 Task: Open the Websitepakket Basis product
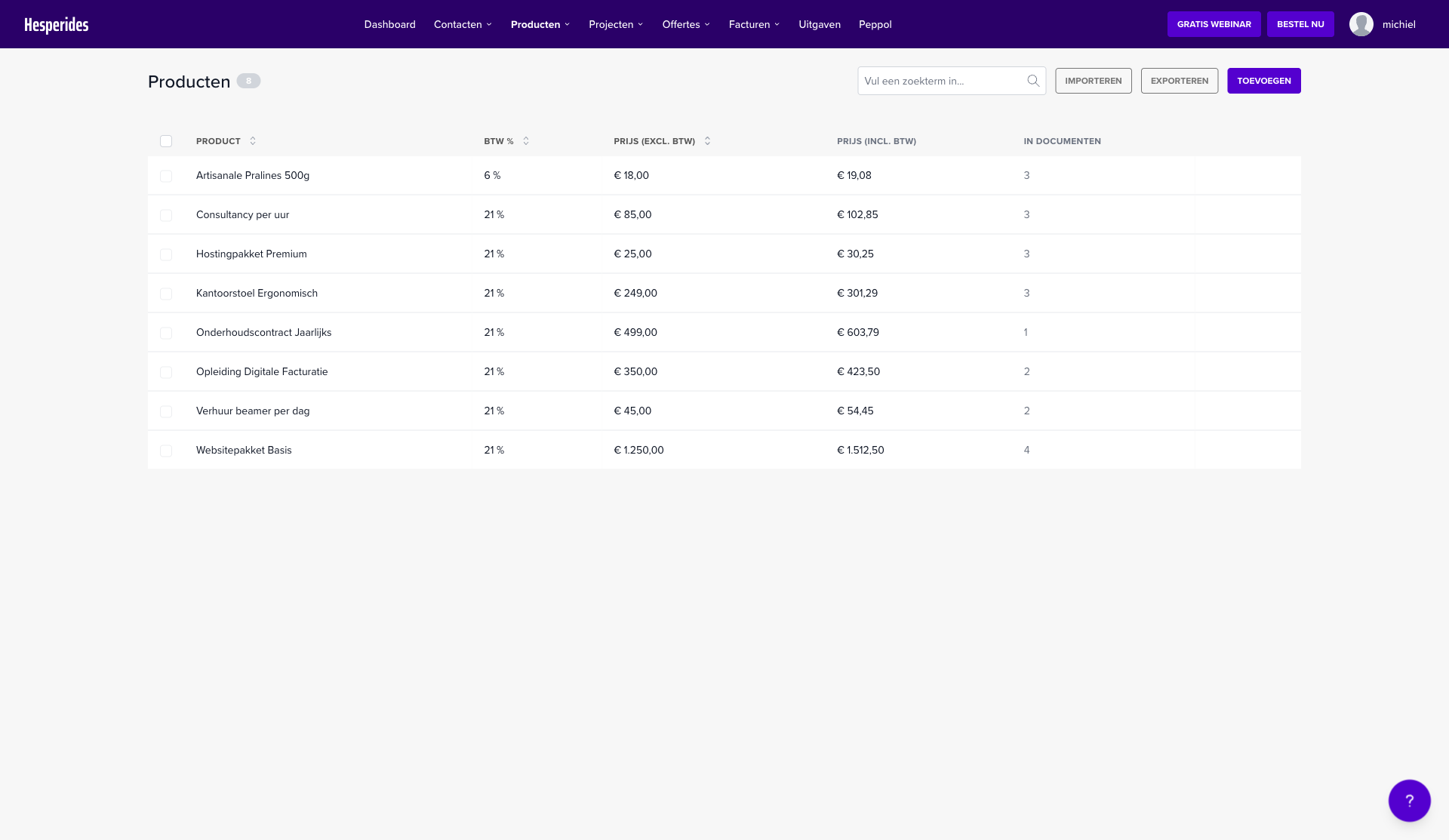tap(244, 450)
